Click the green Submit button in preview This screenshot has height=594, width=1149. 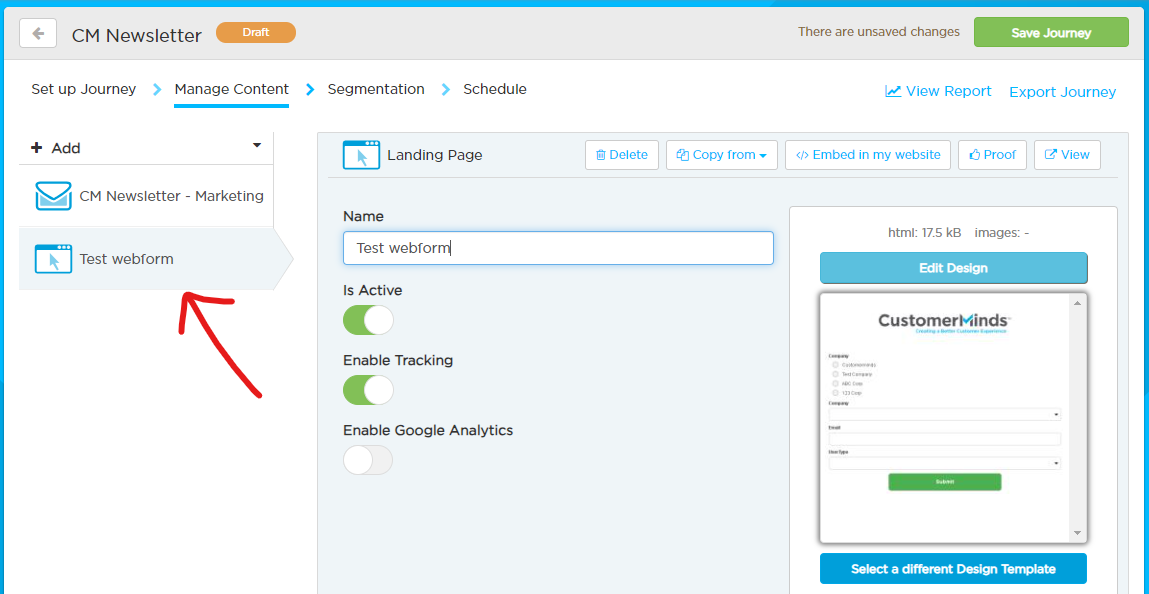click(945, 482)
